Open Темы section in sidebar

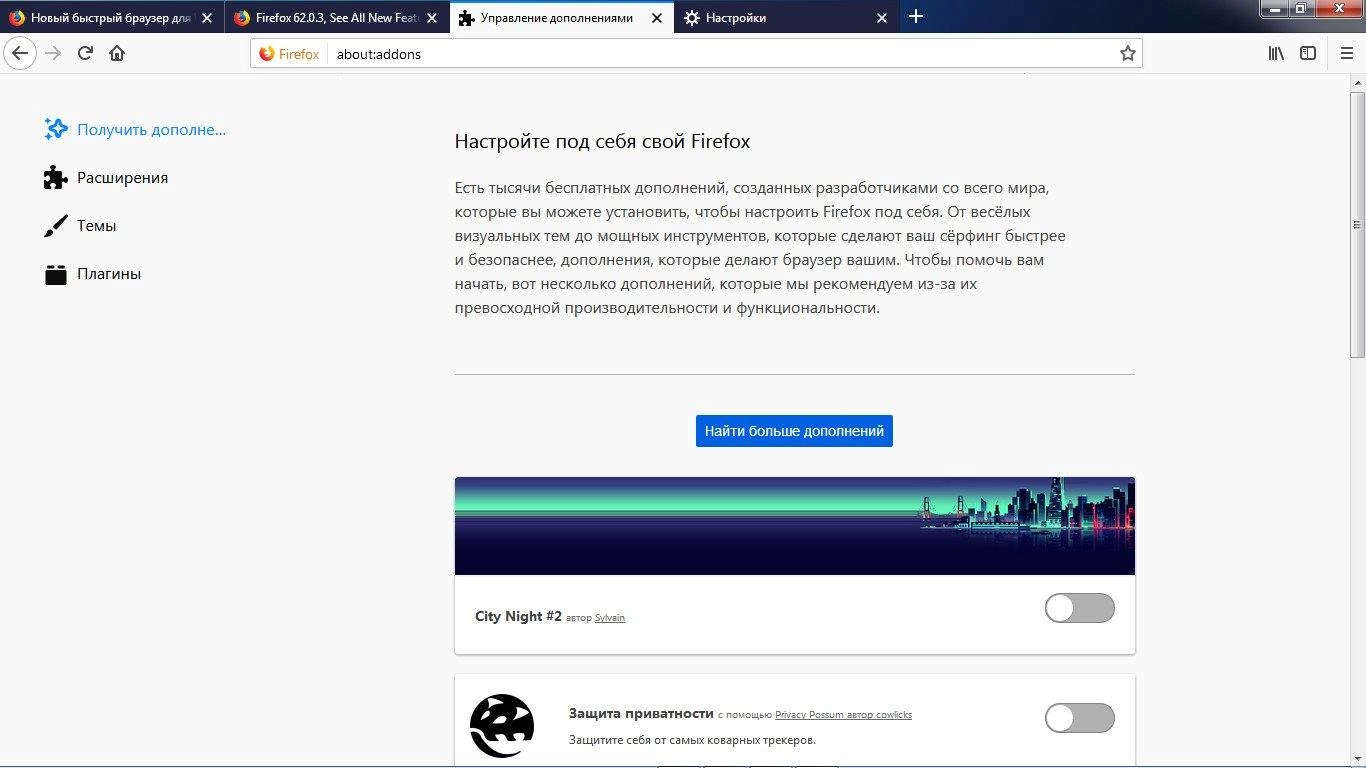[80, 226]
